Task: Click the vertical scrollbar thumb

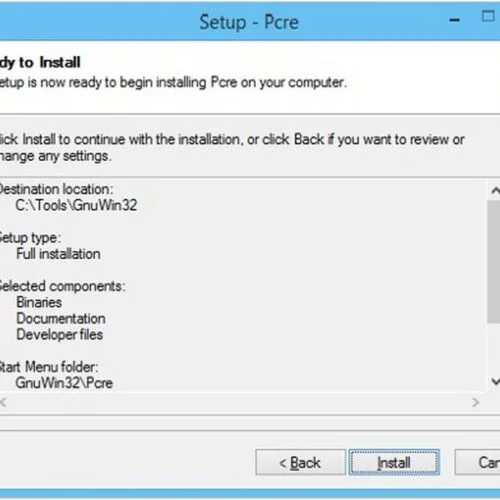Action: [494, 262]
